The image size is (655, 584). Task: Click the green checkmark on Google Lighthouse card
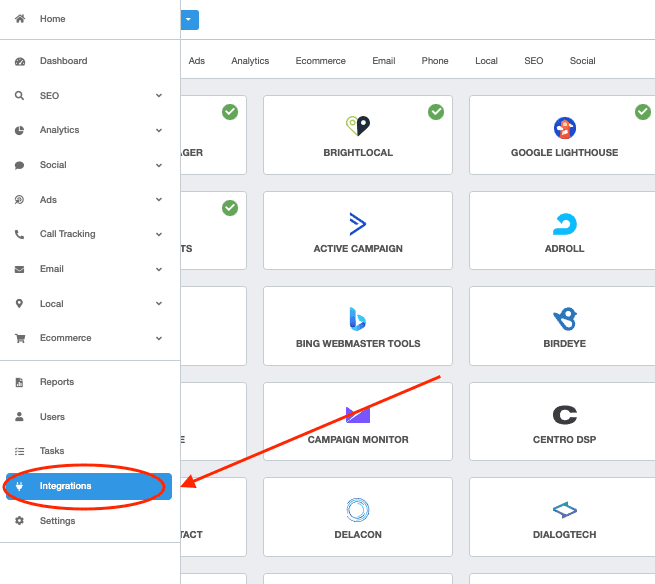(642, 112)
